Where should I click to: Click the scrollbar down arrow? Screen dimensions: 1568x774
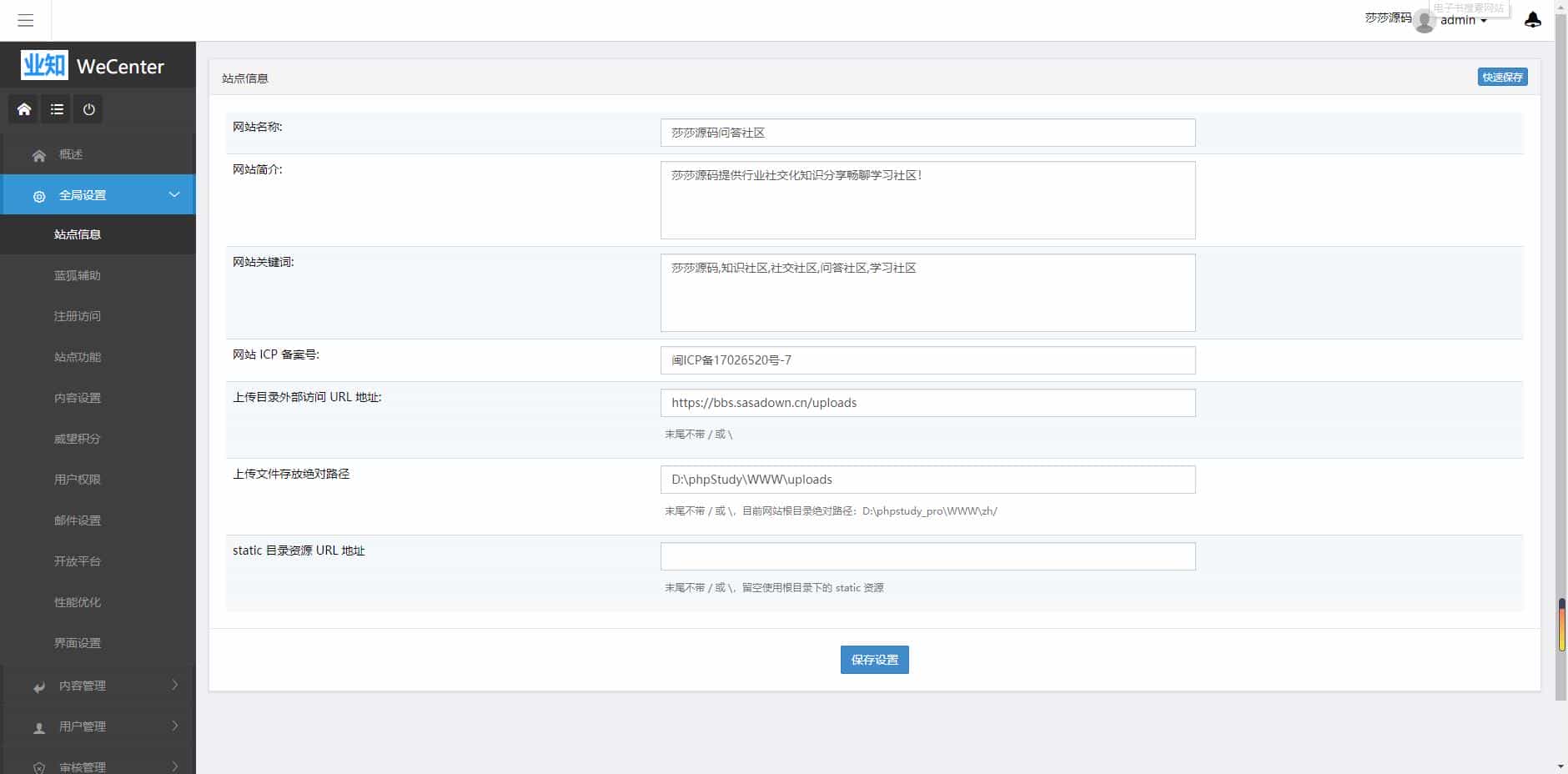1561,766
